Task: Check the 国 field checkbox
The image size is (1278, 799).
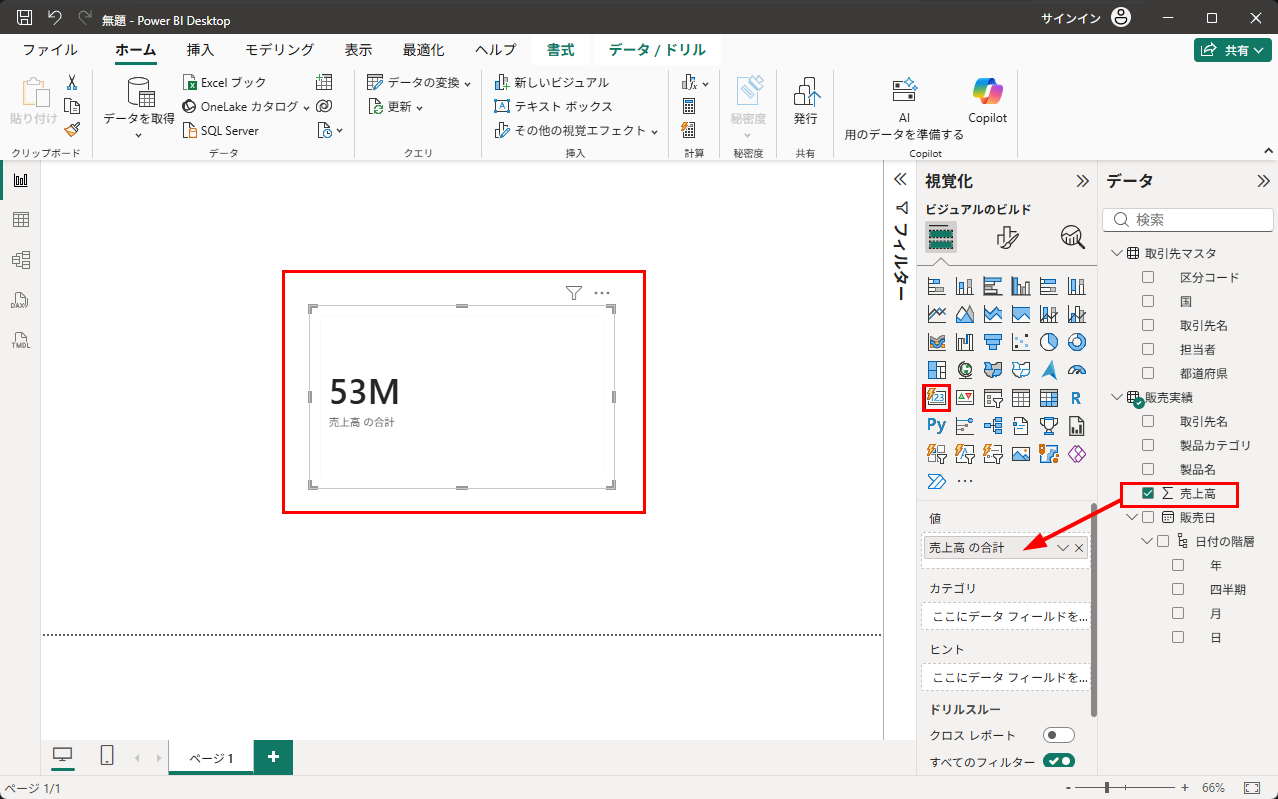Action: pos(1148,301)
